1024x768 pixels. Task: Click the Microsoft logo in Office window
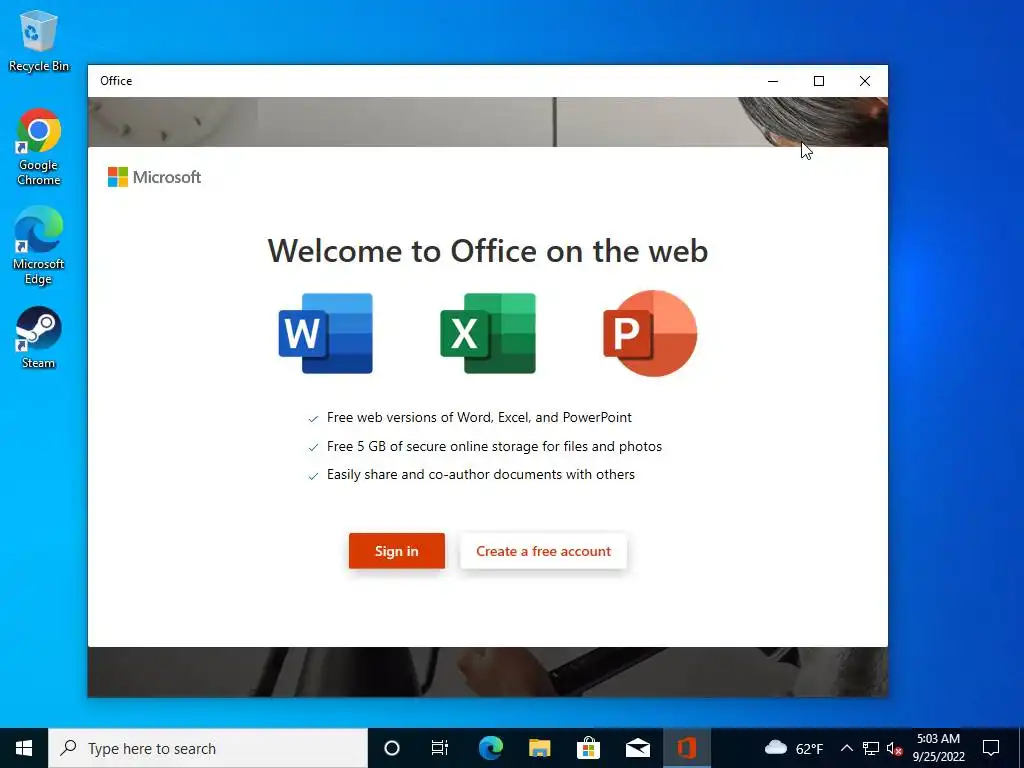tap(155, 177)
